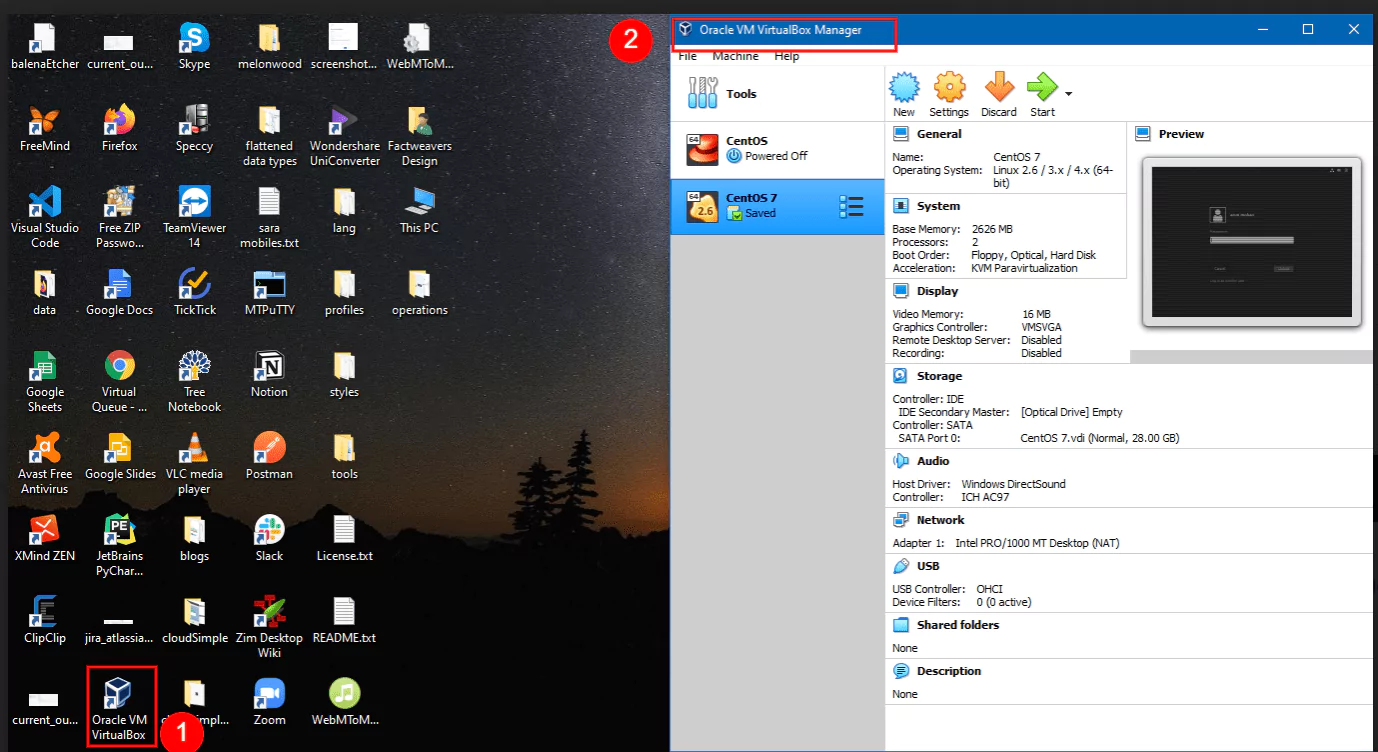Click the Optical Drive Empty entry
1378x752 pixels.
pos(1072,412)
